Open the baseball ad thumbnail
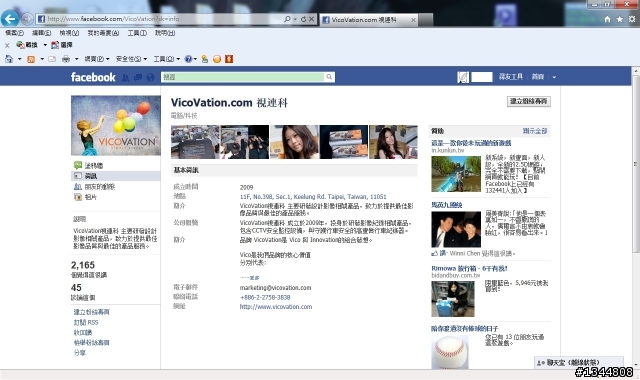 tap(450, 351)
